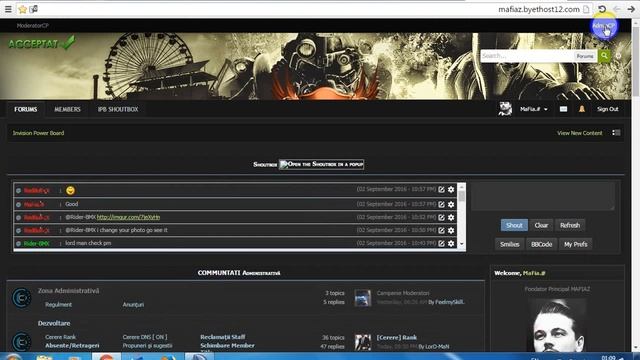Go back with the browser left arrow

pos(617,9)
